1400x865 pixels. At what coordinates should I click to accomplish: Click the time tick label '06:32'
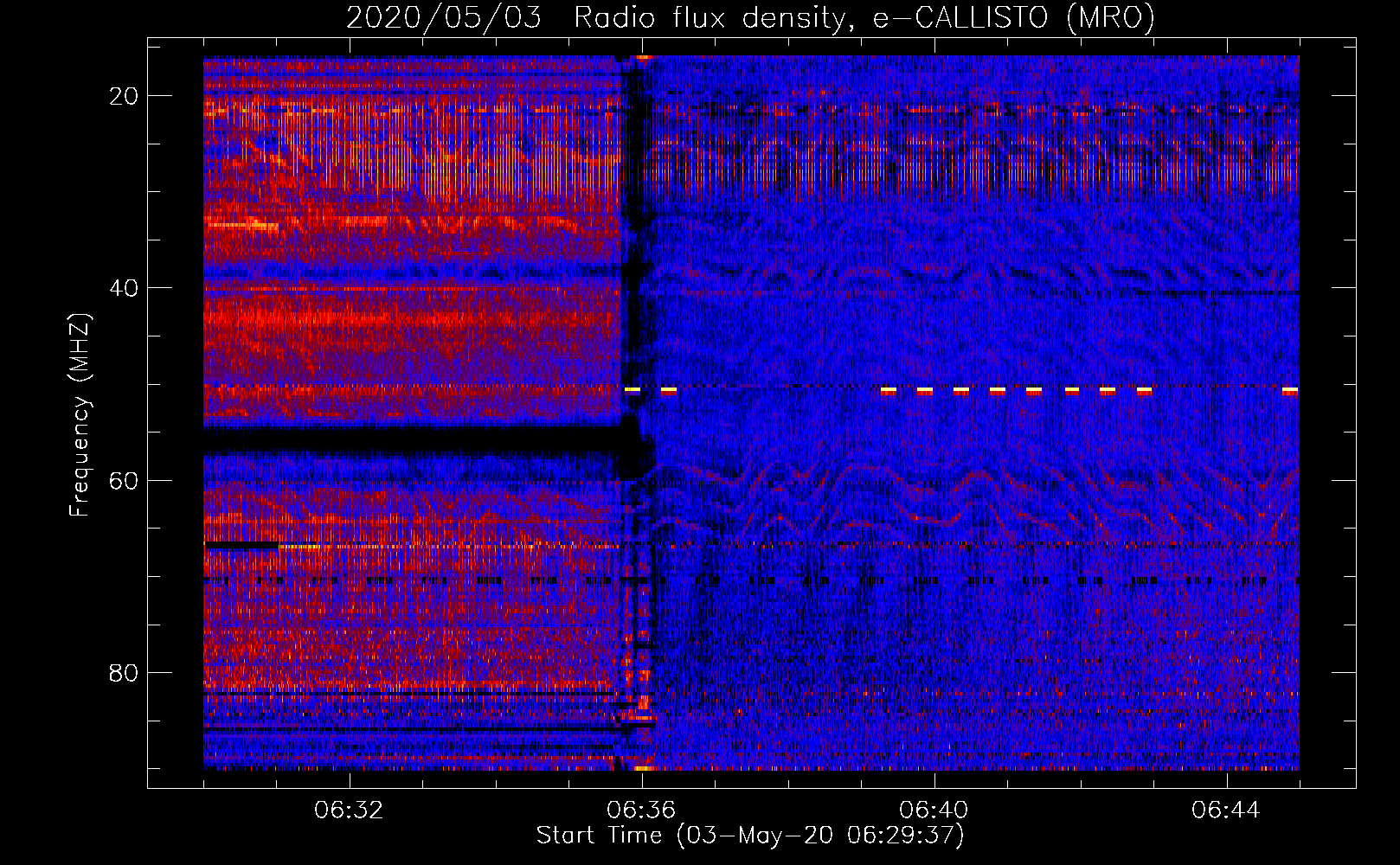pyautogui.click(x=349, y=811)
